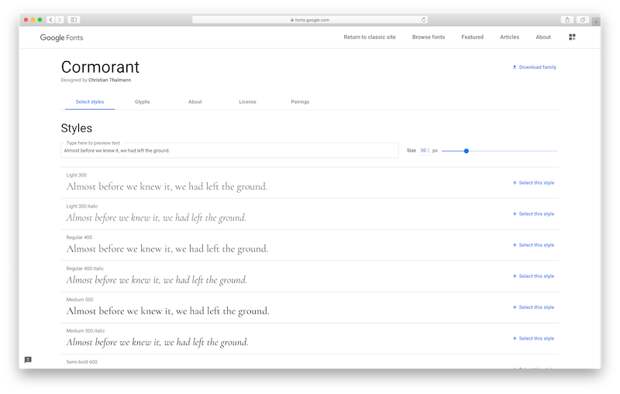Click the font size slider handle

466,151
